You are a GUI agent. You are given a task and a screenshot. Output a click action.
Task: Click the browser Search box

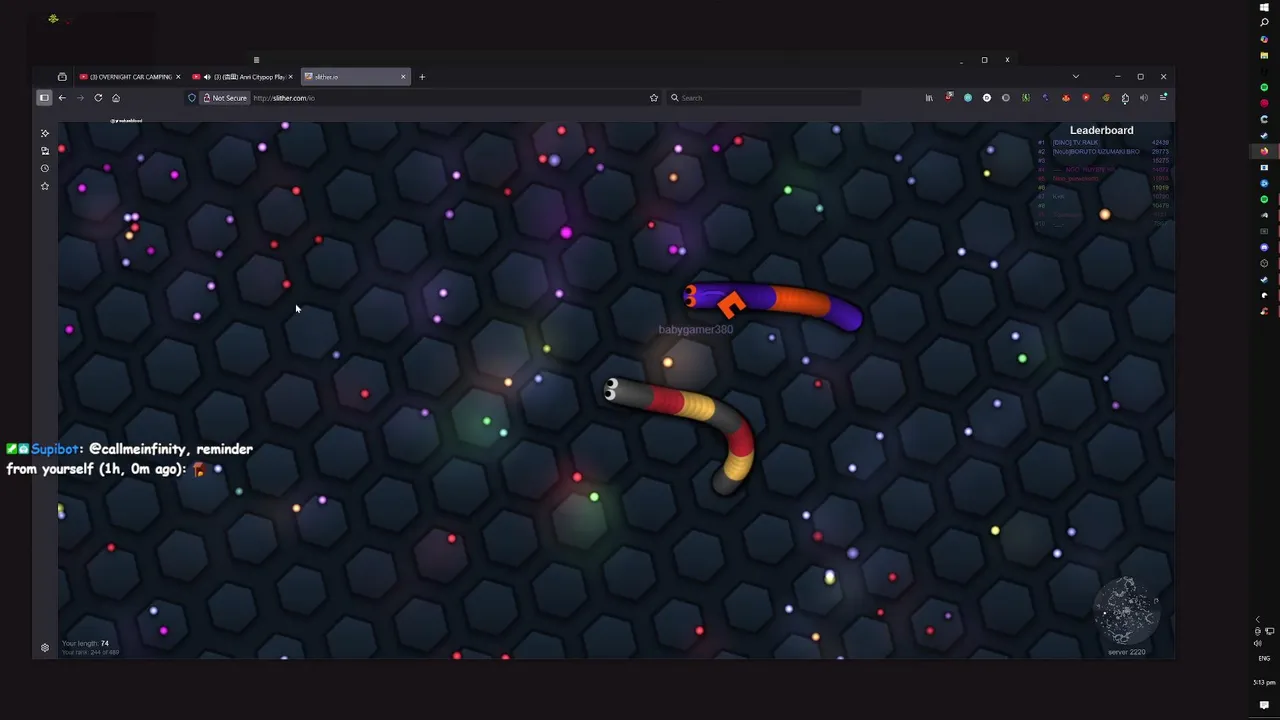coord(764,98)
